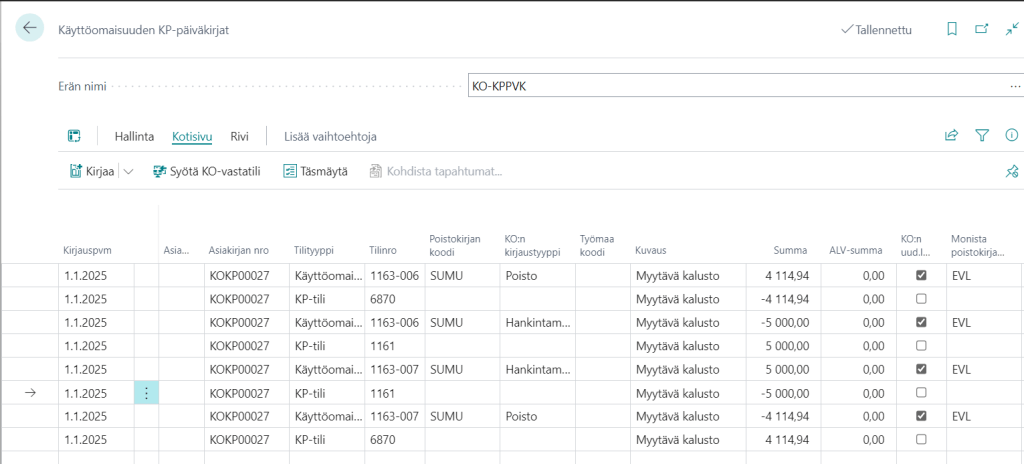Open row options three-dot menu
Viewport: 1024px width, 464px height.
coord(146,393)
